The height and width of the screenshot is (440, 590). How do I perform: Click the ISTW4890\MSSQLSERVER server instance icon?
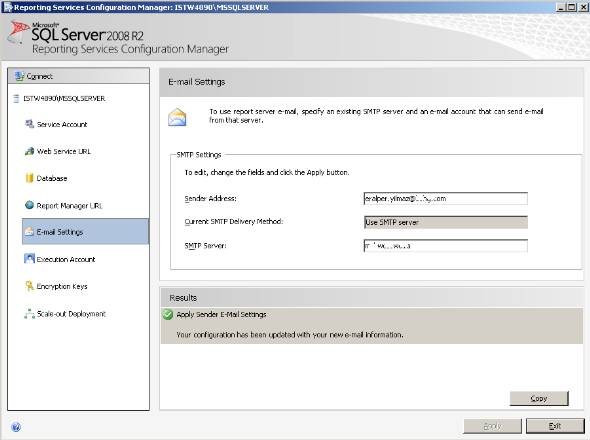point(16,99)
